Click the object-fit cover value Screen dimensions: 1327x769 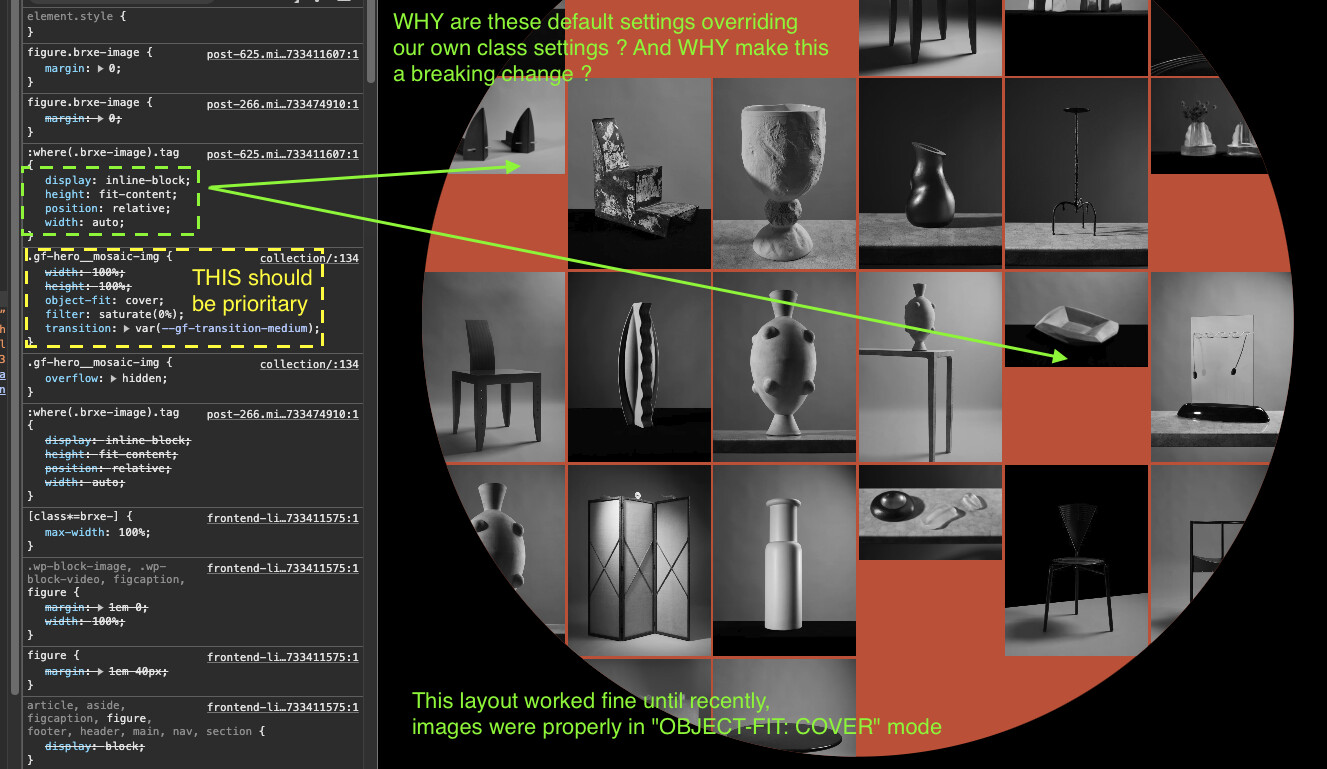(x=141, y=300)
